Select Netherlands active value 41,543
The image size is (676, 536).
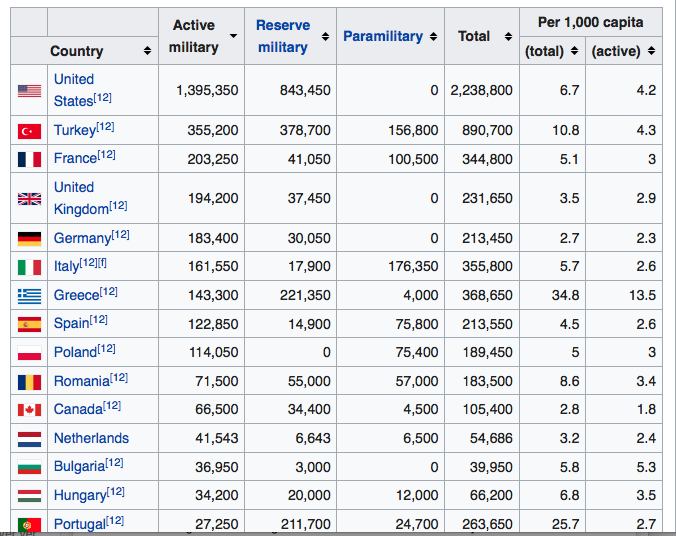(216, 438)
